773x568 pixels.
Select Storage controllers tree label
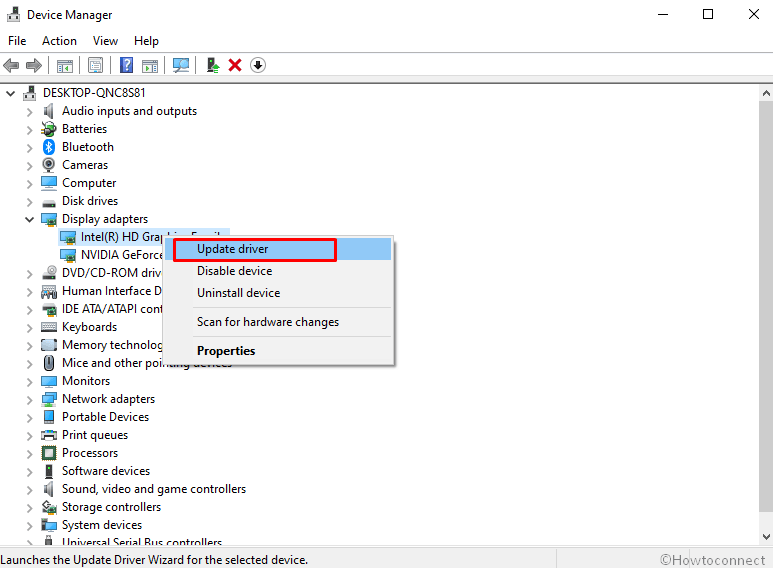click(x=111, y=507)
